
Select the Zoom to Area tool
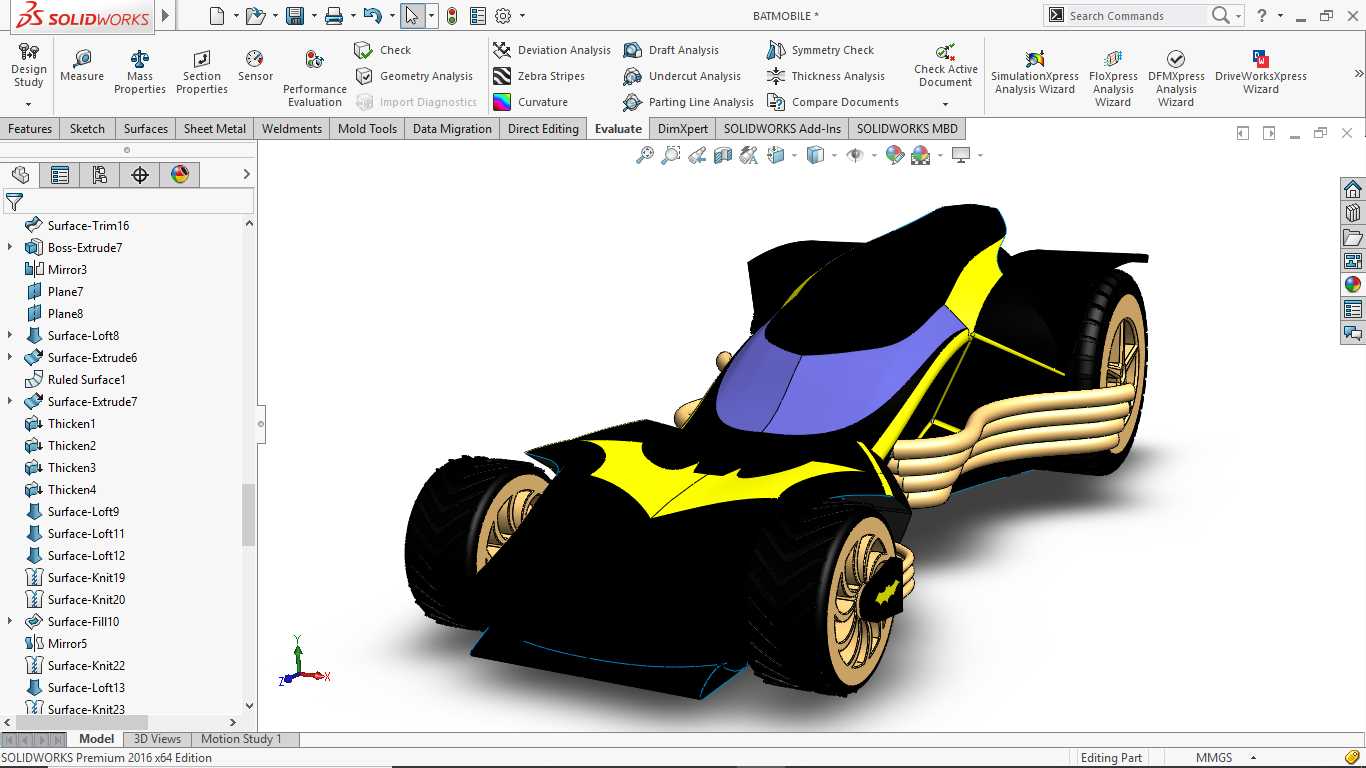point(671,155)
